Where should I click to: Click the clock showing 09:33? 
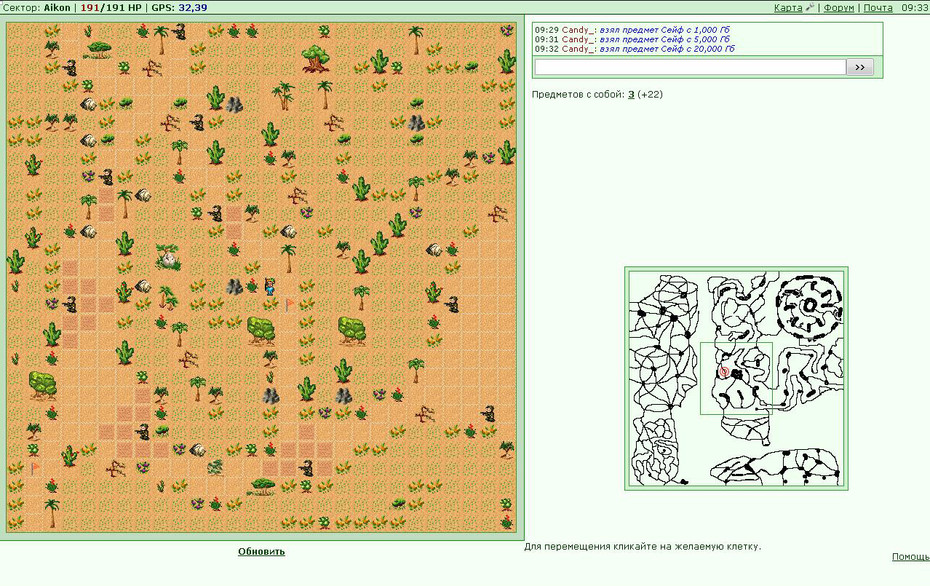click(x=915, y=8)
